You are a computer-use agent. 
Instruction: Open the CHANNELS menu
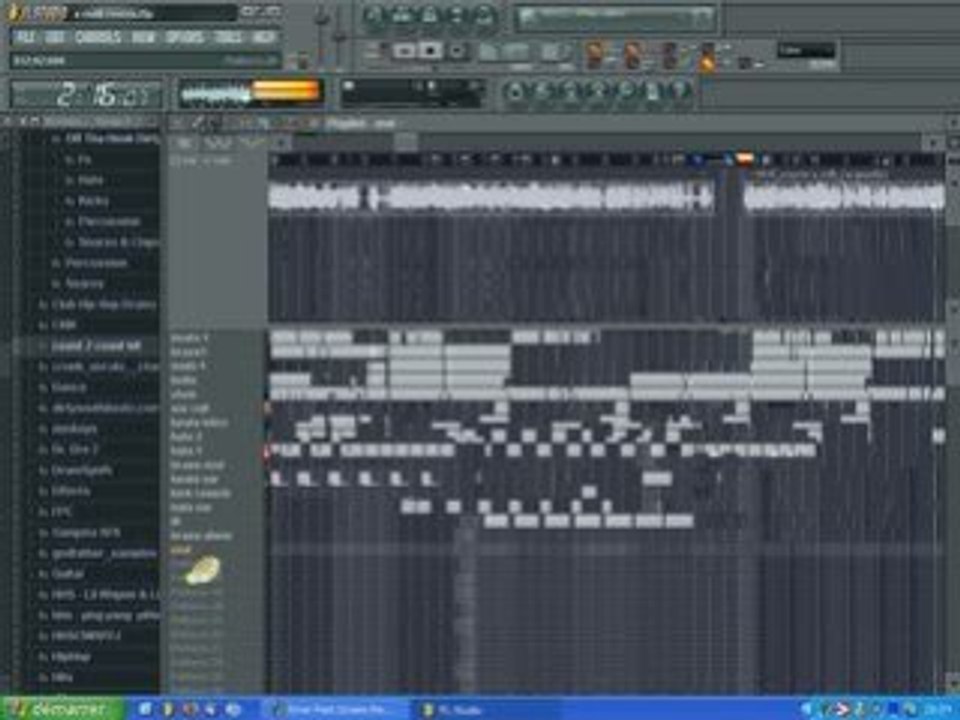98,38
